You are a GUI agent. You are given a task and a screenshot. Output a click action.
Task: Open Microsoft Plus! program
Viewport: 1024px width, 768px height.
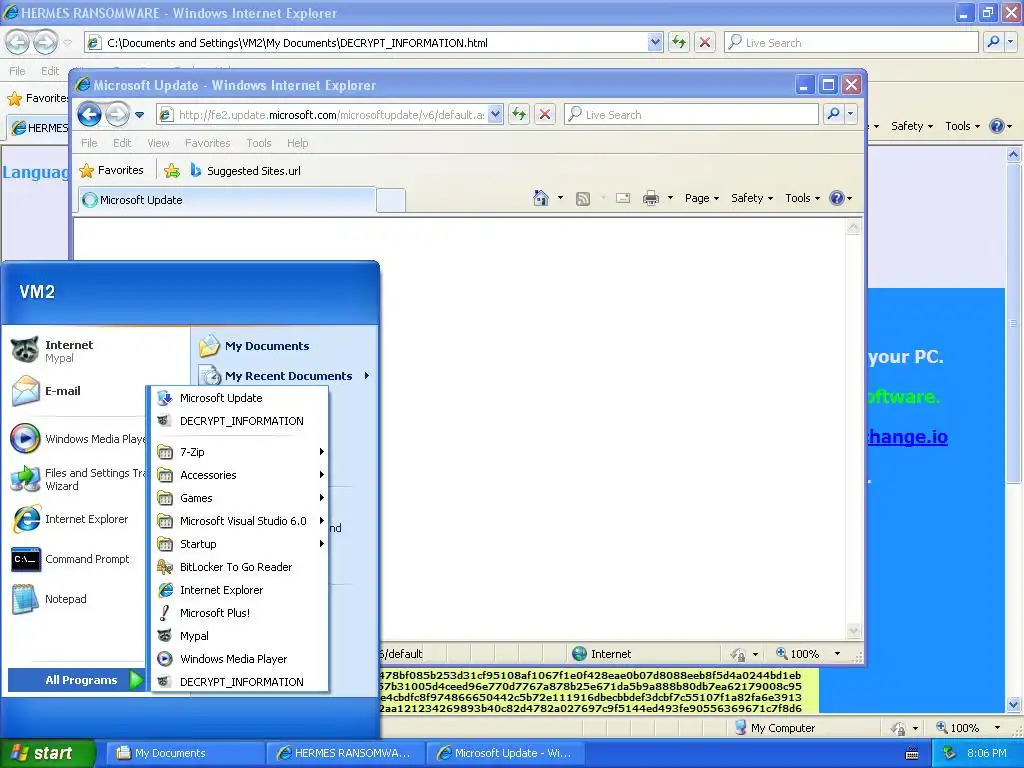click(x=240, y=613)
